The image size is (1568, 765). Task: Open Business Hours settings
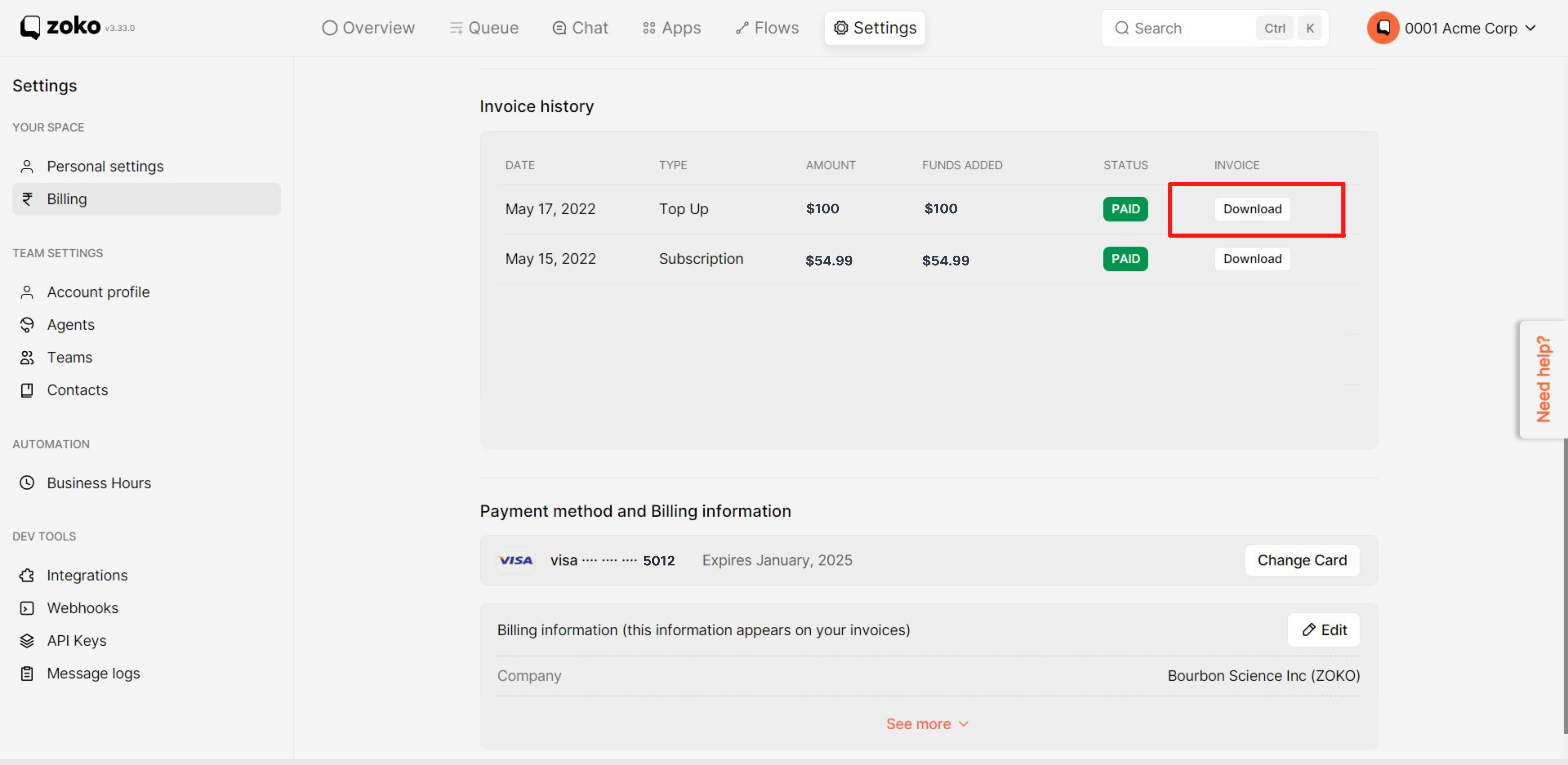(x=147, y=483)
